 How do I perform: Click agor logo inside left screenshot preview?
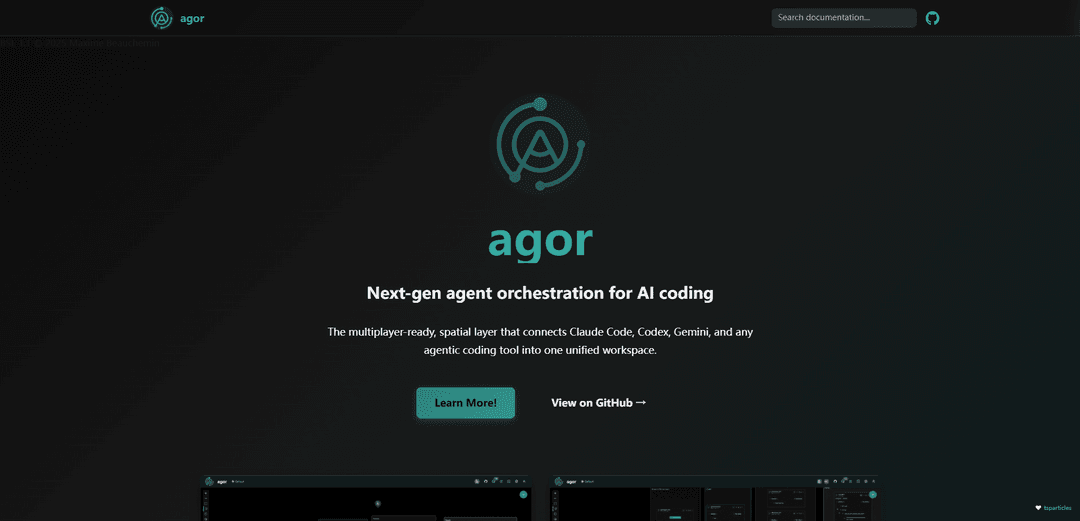(x=209, y=482)
